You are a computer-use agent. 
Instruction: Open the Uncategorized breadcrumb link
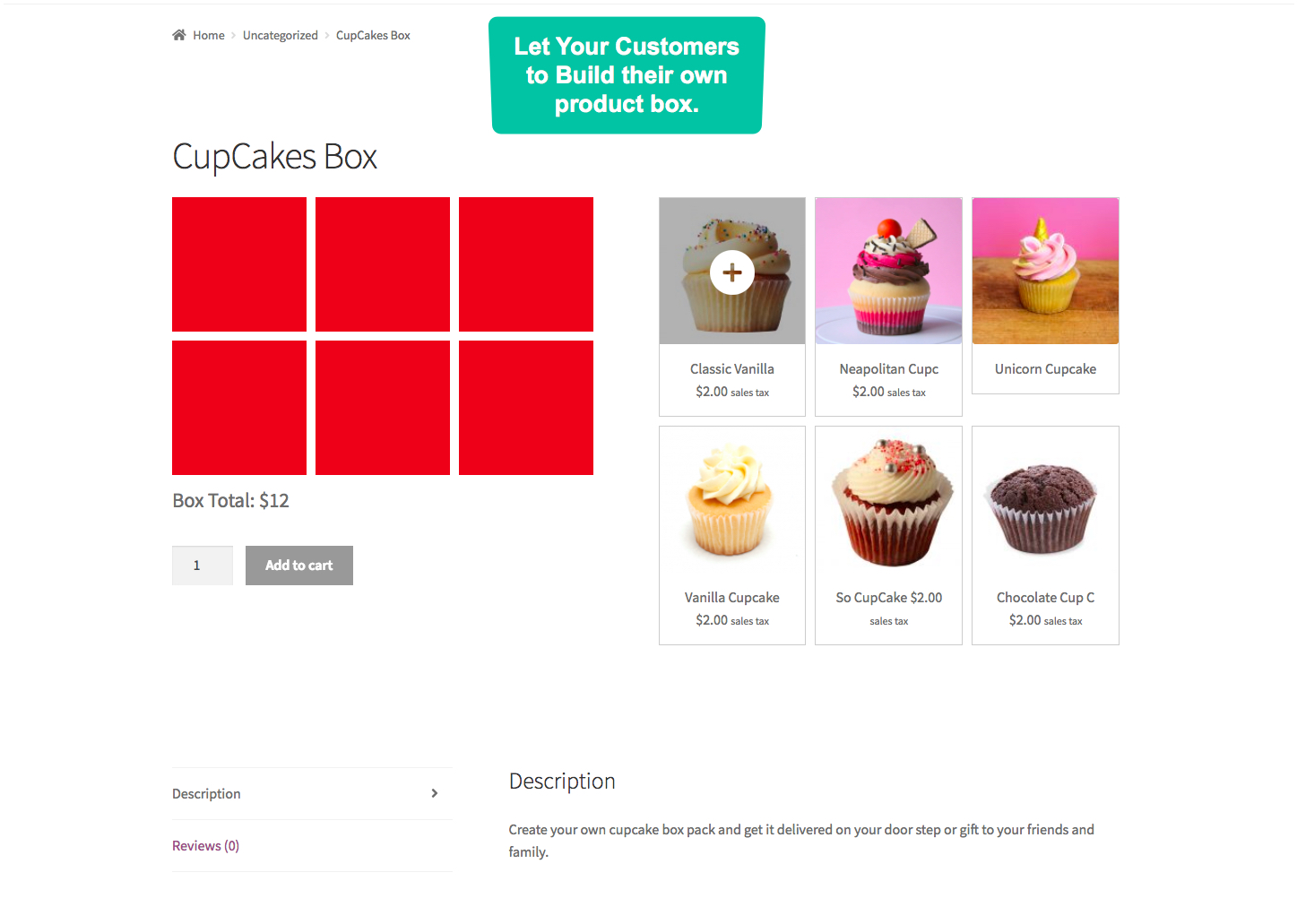(280, 35)
